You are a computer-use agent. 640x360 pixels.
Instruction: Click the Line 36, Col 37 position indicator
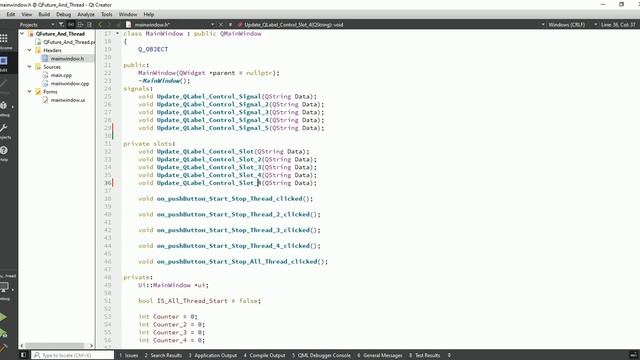[618, 24]
